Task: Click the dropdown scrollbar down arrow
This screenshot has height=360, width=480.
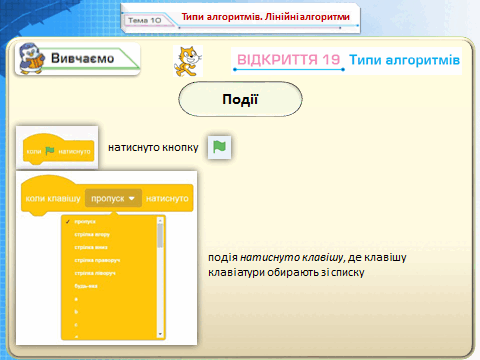Action: tap(160, 334)
